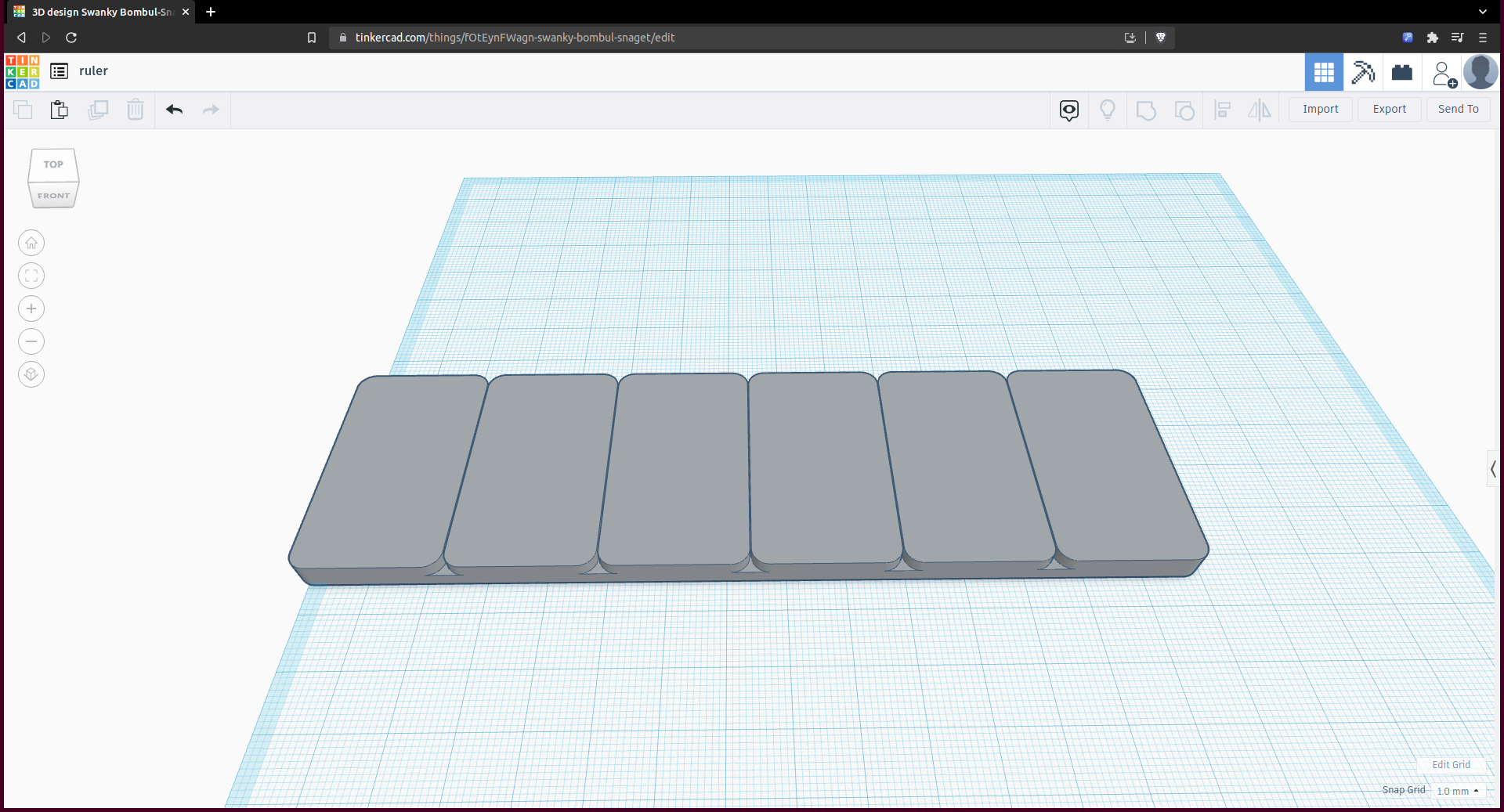Select the Ungroup tool
This screenshot has width=1504, height=812.
tap(1184, 110)
